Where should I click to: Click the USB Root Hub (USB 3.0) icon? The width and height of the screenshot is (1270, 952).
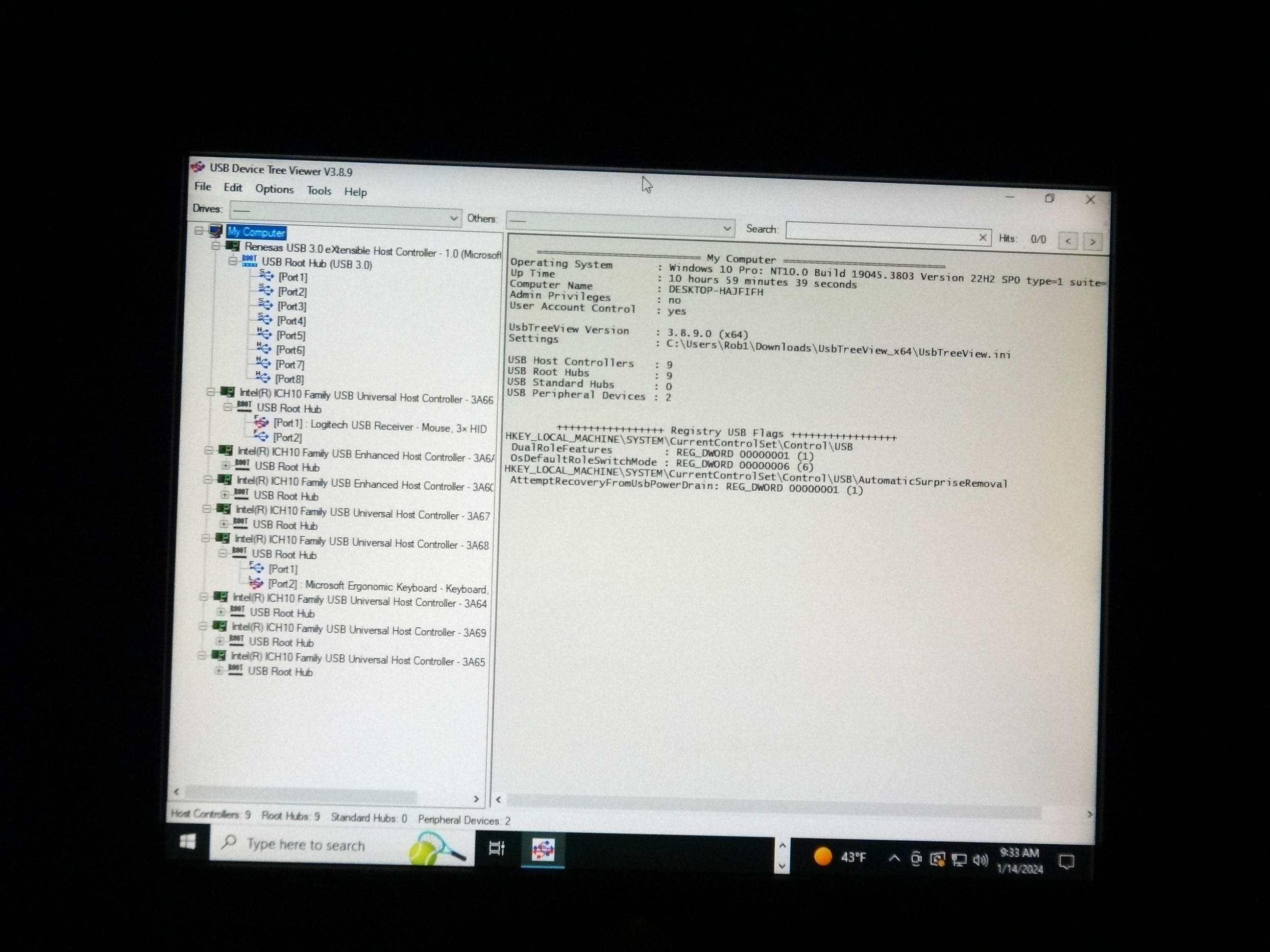(249, 261)
